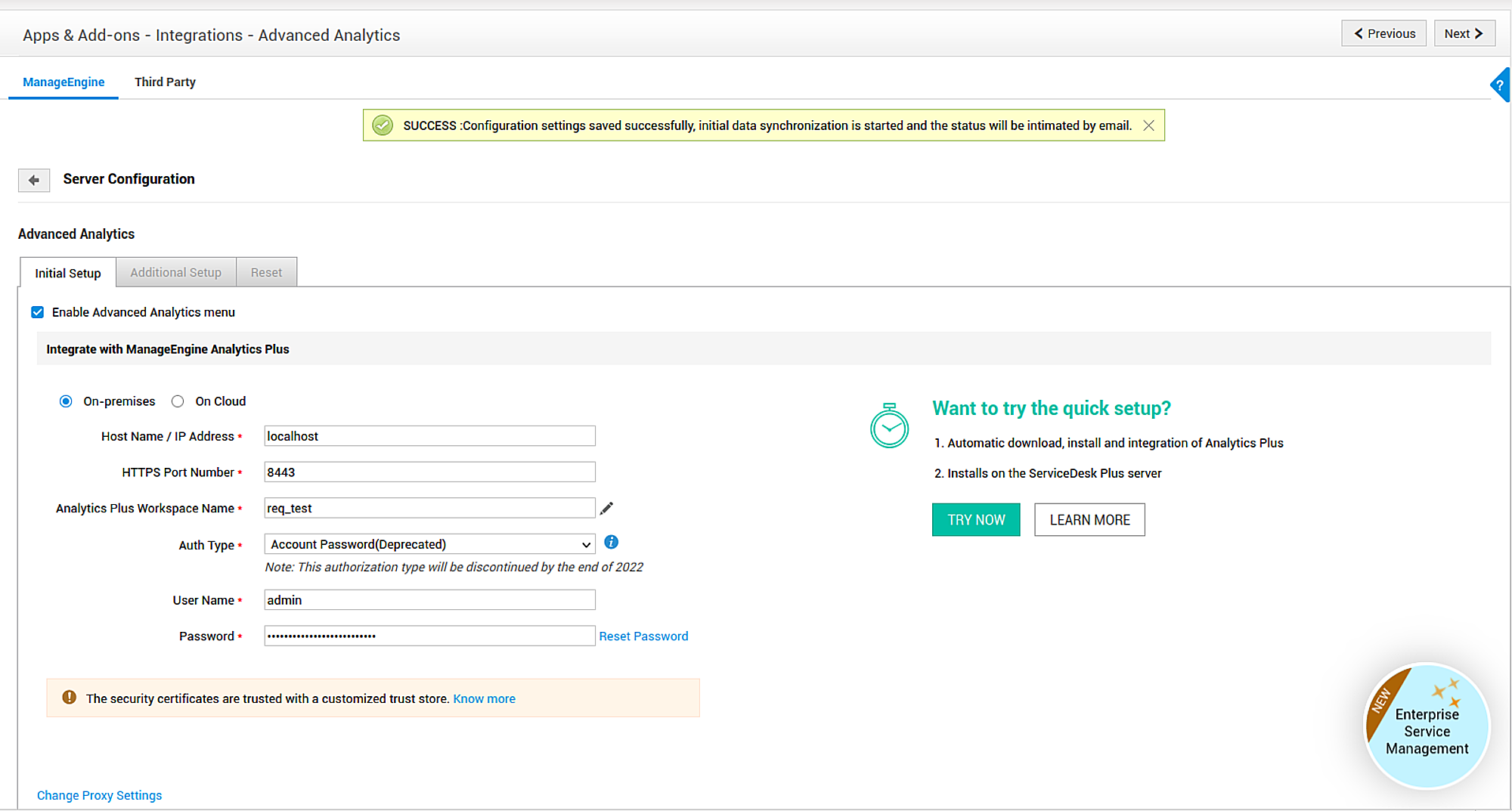Switch to the Third Party tab
This screenshot has height=811, width=1512.
point(165,82)
